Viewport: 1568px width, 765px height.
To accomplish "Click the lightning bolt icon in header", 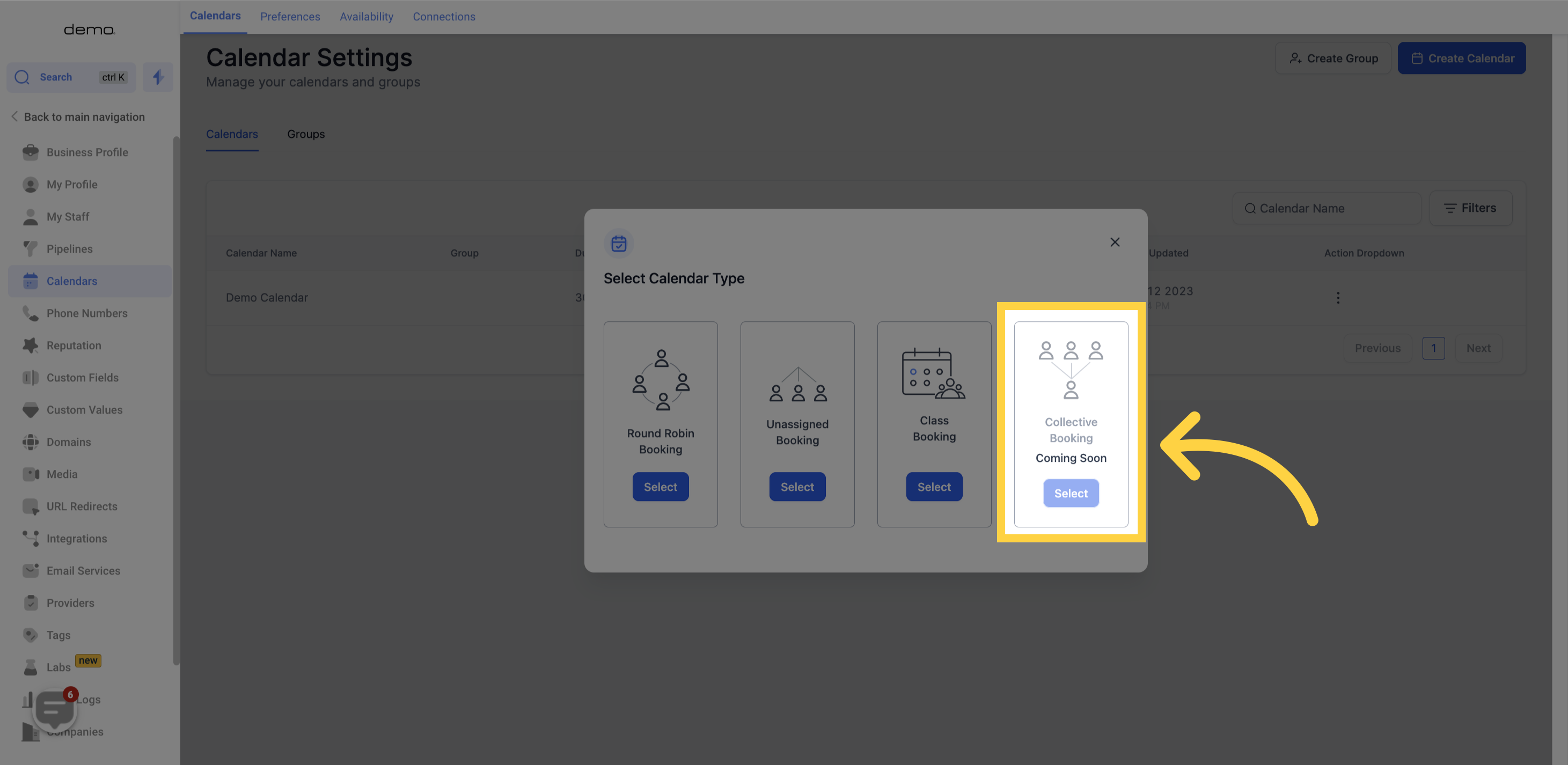I will click(158, 77).
